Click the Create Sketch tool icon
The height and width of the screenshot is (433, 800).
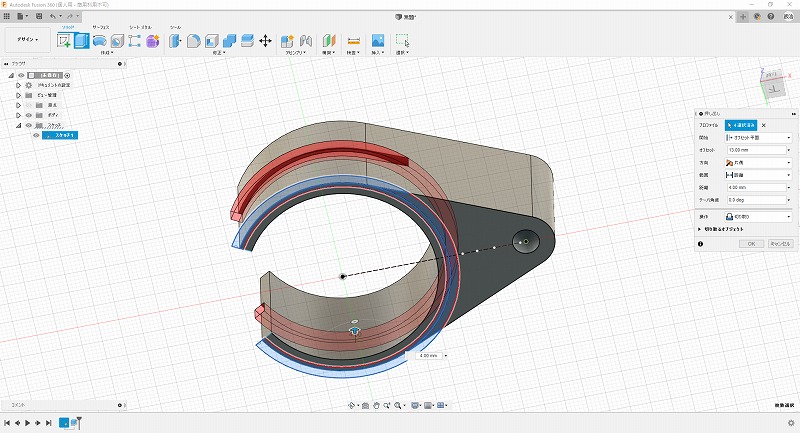click(64, 41)
